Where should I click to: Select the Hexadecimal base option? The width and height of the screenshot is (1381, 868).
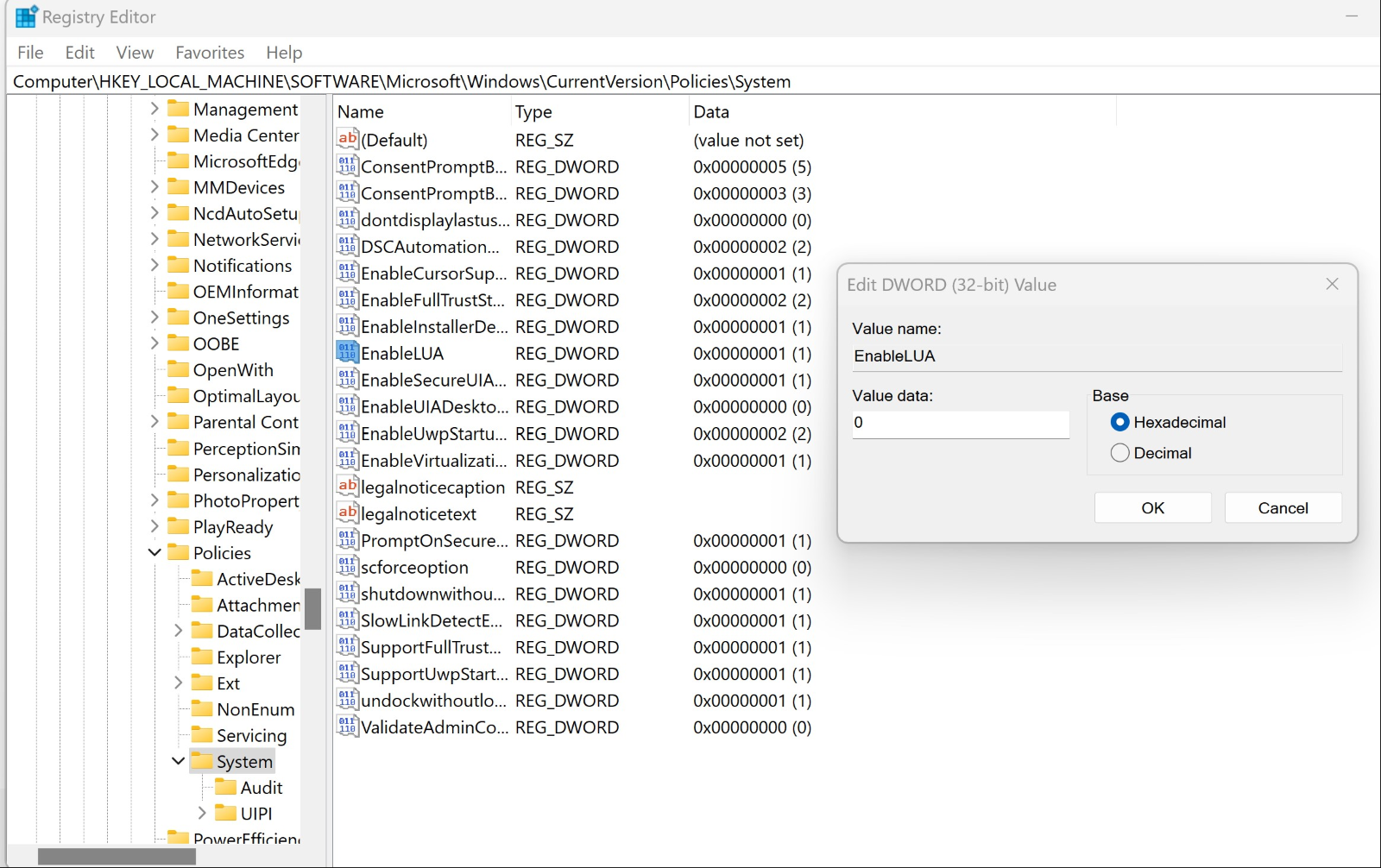(x=1119, y=422)
